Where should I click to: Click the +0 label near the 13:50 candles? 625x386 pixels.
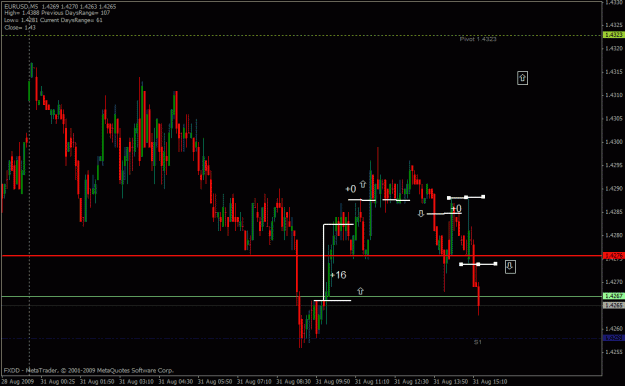(x=456, y=209)
